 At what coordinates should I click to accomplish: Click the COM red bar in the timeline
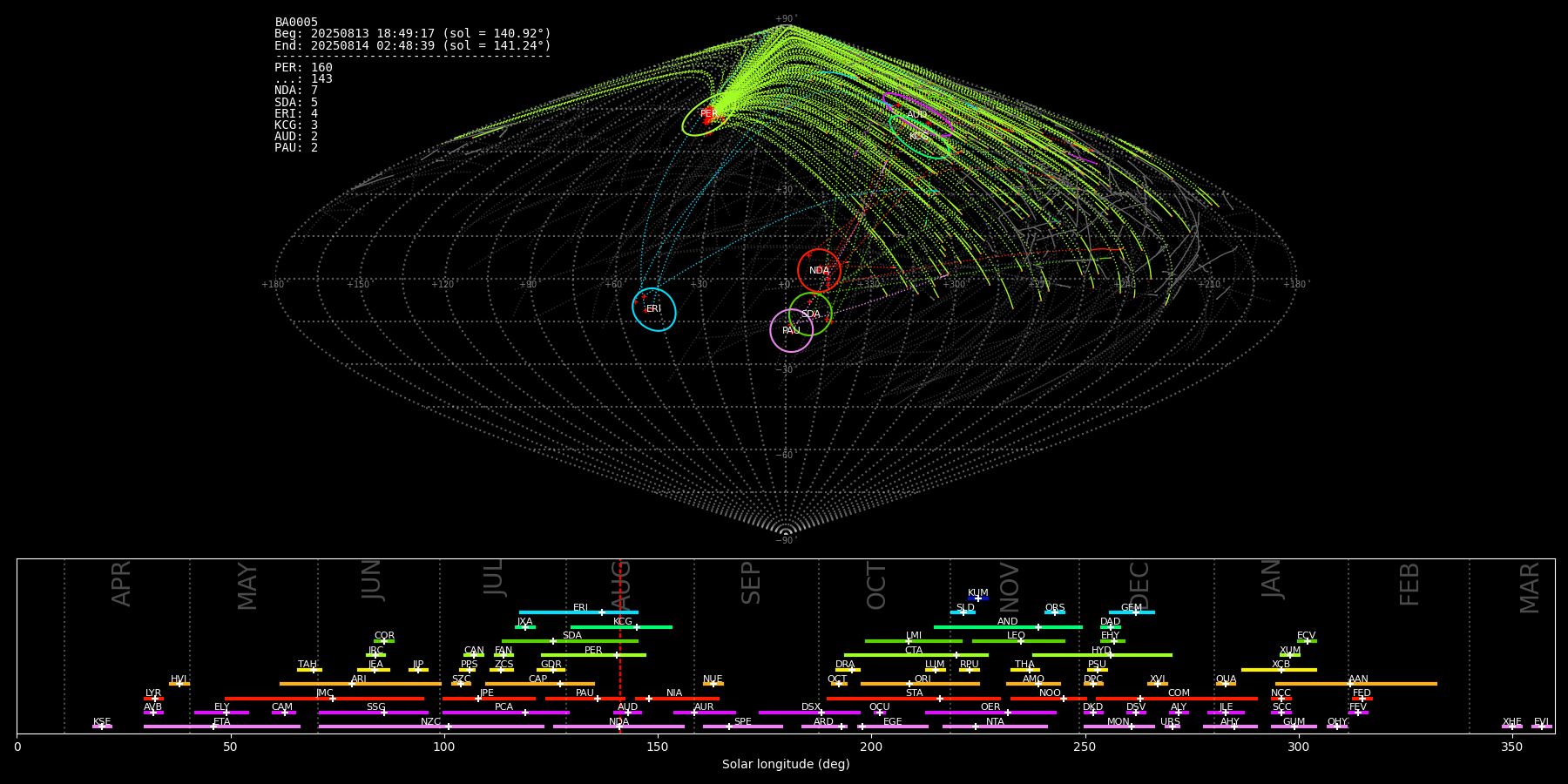tap(1179, 698)
